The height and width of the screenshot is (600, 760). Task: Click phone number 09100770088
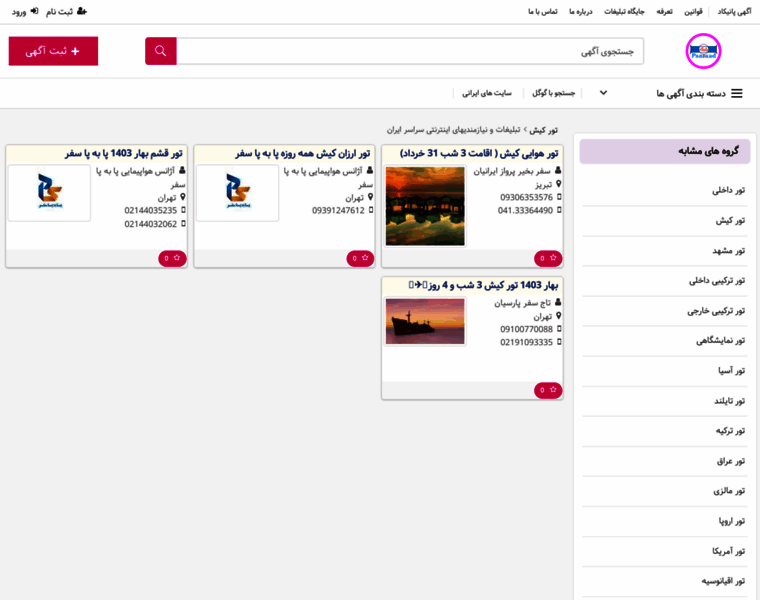pyautogui.click(x=526, y=329)
